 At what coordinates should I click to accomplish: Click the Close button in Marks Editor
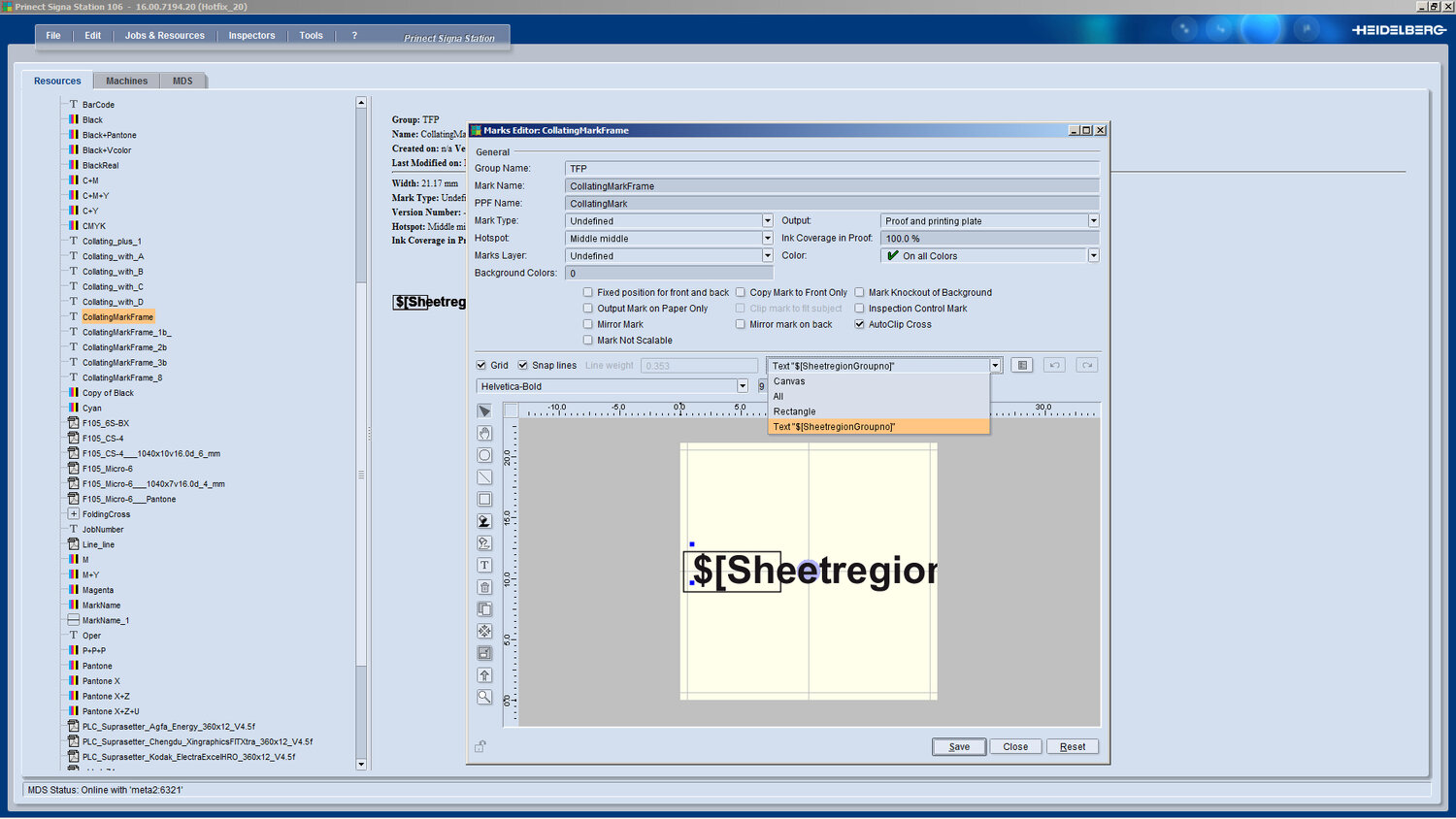(x=1015, y=746)
